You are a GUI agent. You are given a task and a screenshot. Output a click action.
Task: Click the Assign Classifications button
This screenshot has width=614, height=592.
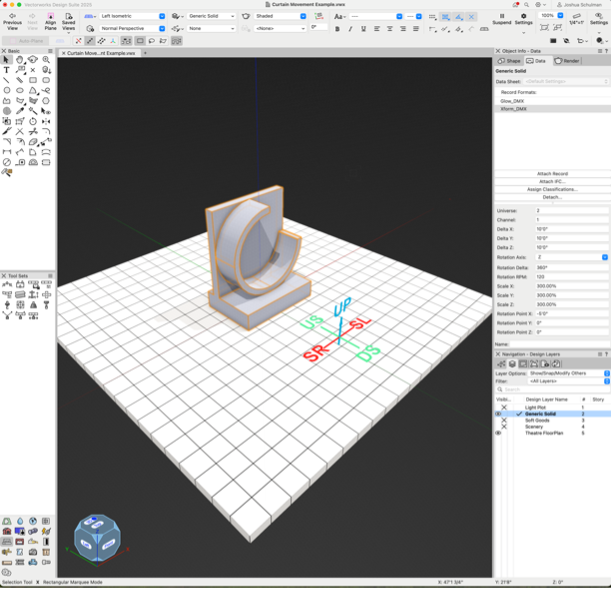click(552, 189)
